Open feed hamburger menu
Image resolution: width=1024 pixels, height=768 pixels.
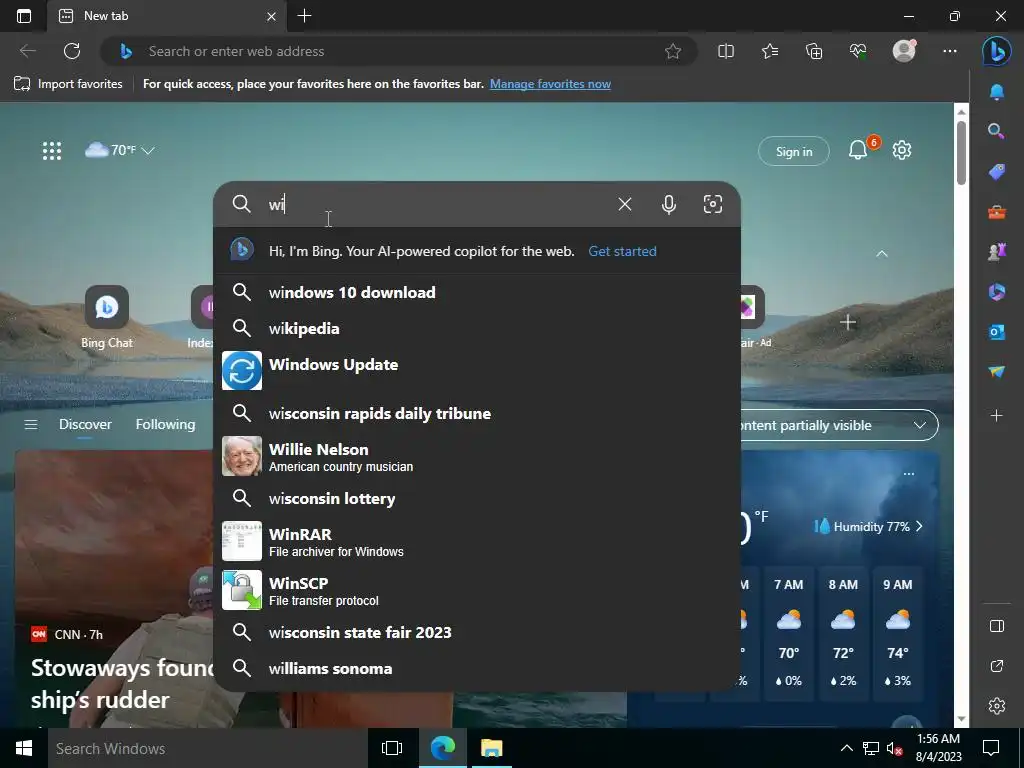(x=31, y=425)
